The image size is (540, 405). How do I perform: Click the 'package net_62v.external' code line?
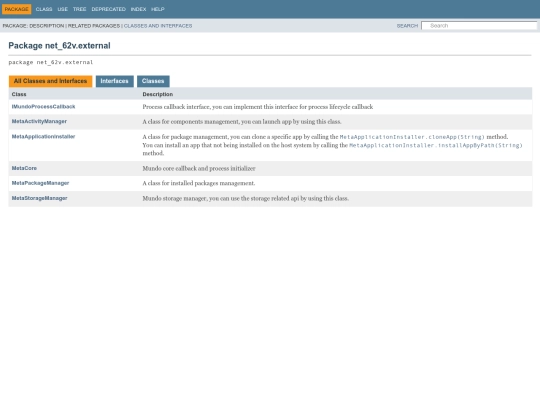(x=51, y=62)
